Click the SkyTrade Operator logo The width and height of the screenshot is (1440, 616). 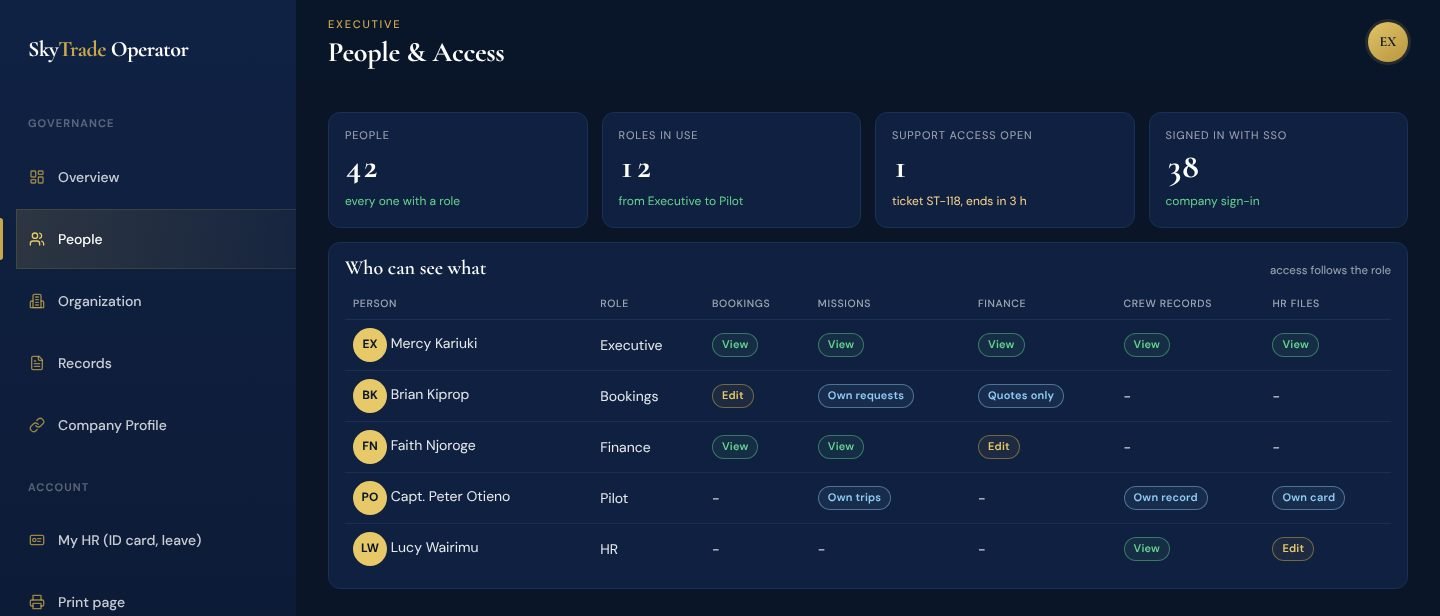pyautogui.click(x=108, y=50)
